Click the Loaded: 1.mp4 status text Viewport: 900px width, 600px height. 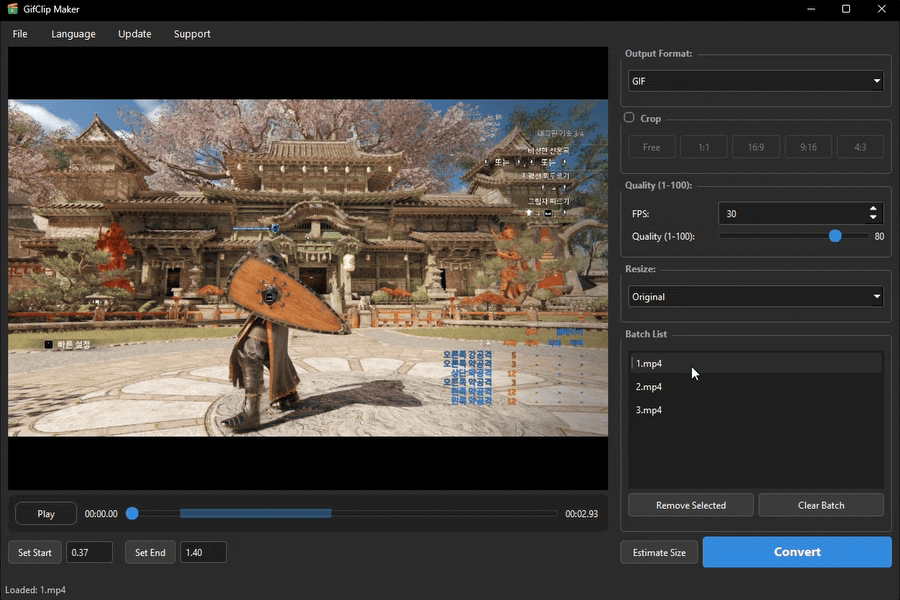(x=36, y=590)
